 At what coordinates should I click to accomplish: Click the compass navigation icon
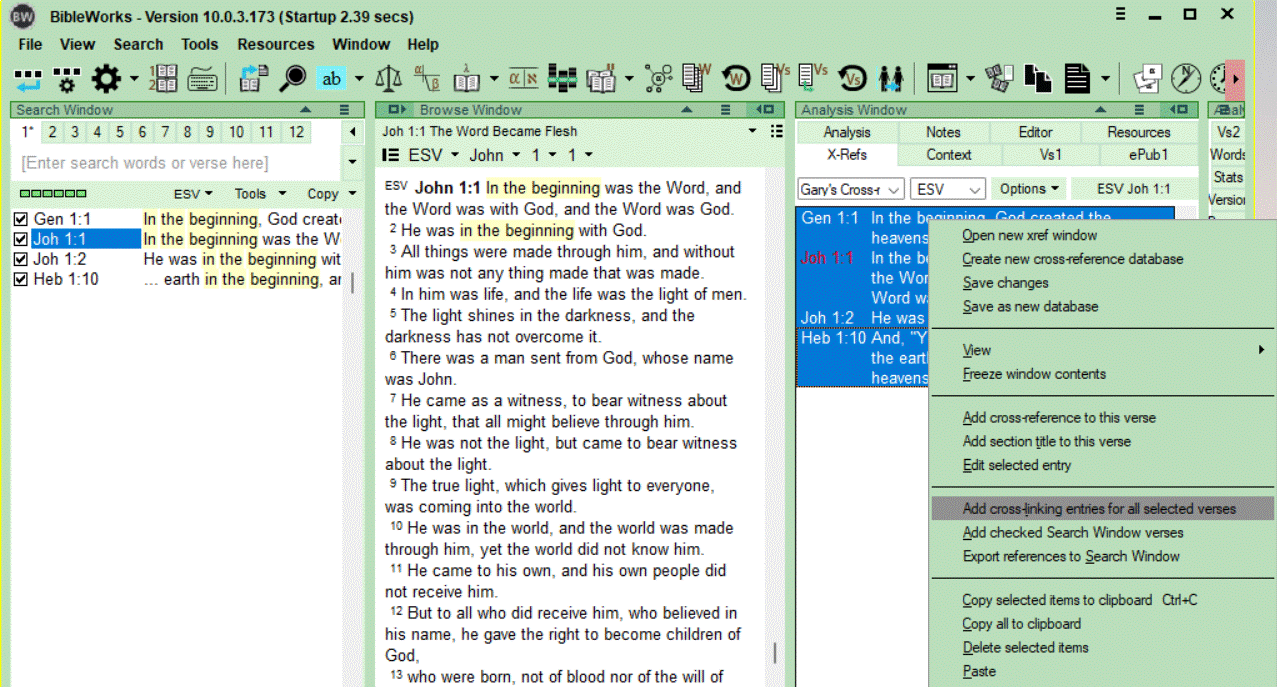[1186, 78]
